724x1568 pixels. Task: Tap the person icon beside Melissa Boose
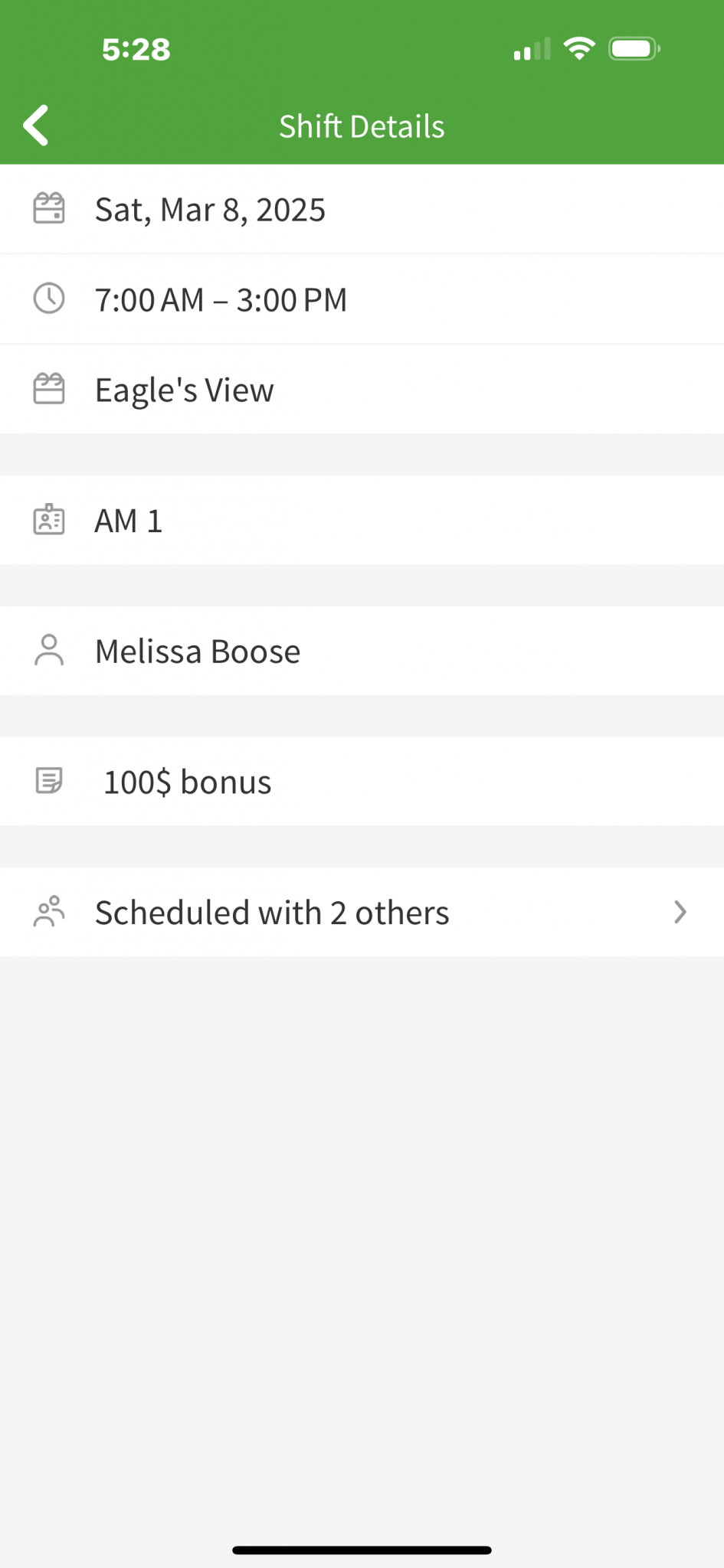pos(49,651)
